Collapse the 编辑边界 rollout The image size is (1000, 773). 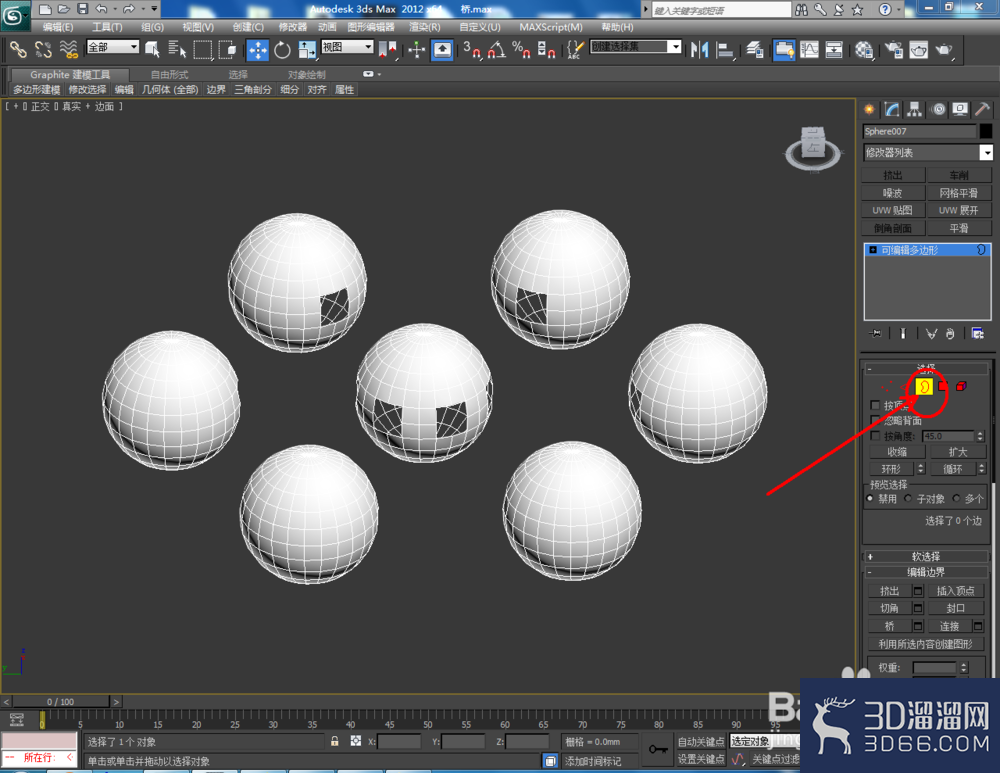click(x=925, y=572)
